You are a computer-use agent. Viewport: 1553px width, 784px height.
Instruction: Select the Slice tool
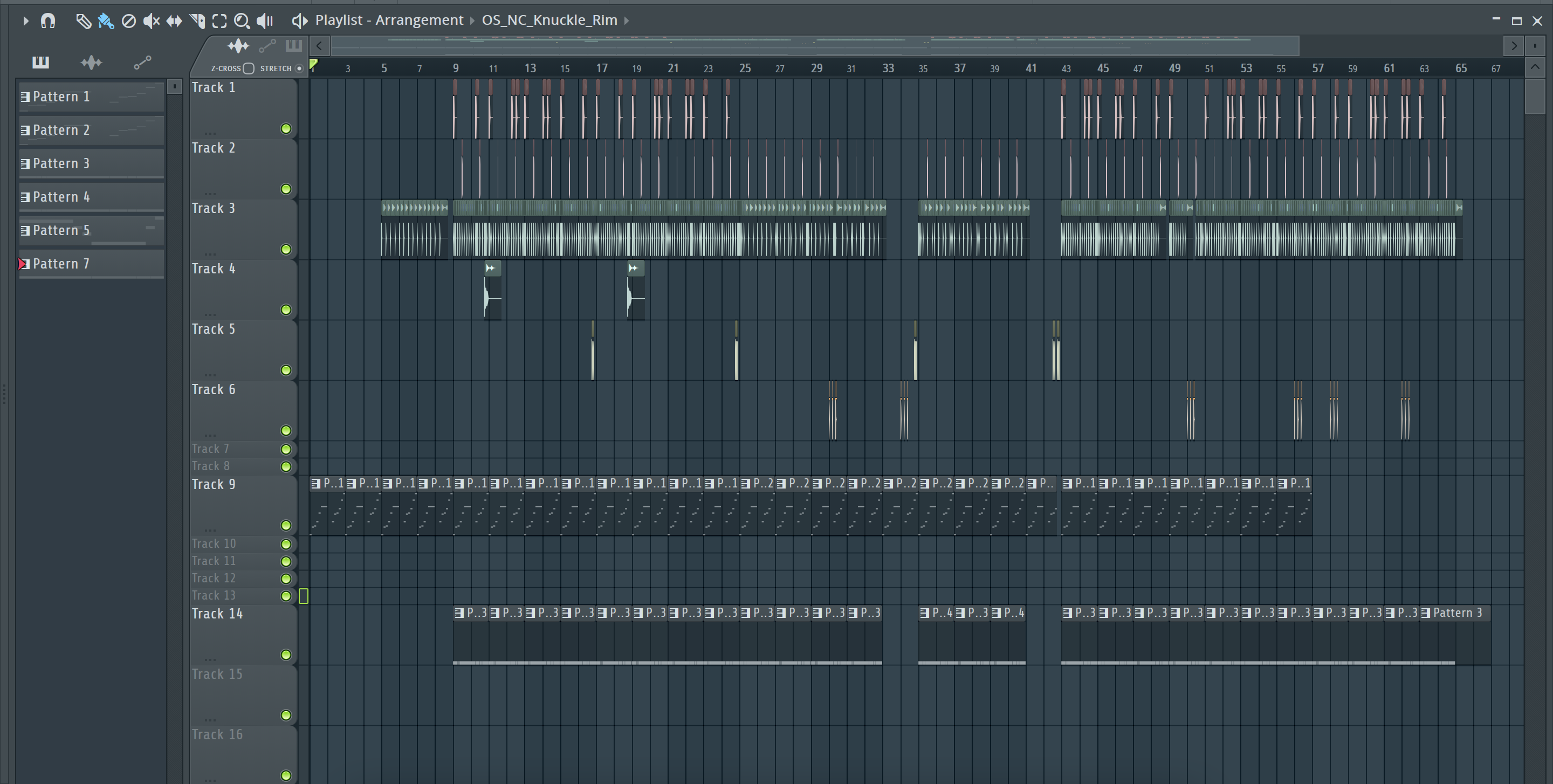pos(197,21)
